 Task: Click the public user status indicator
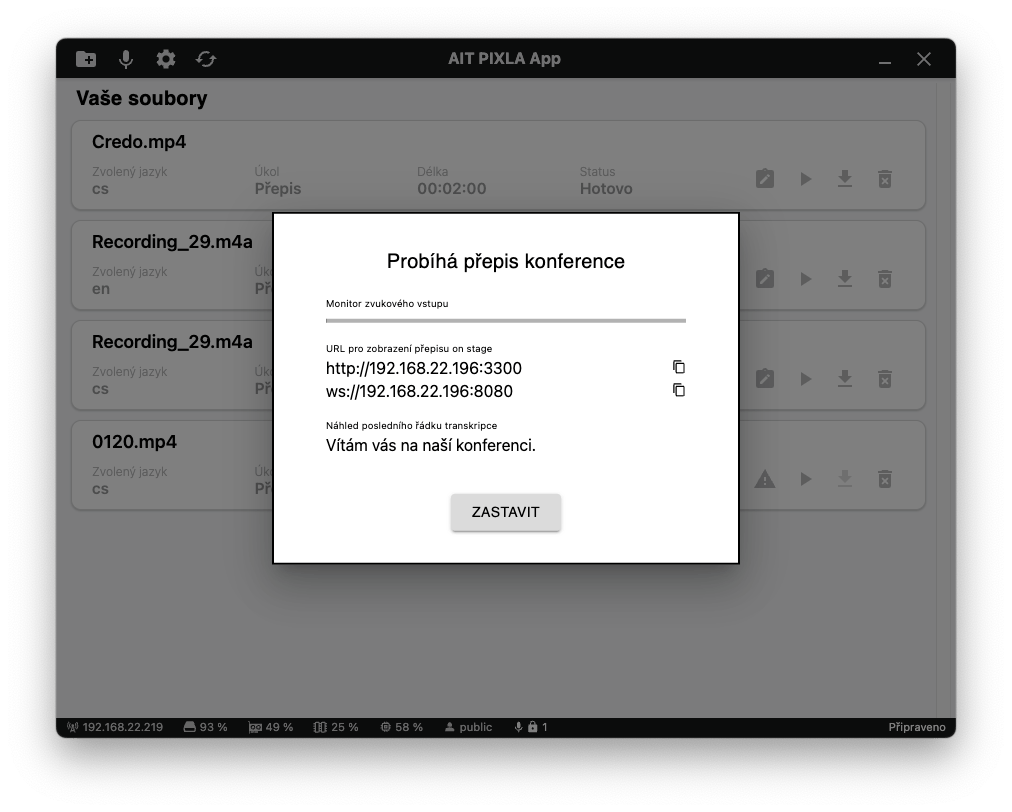point(469,727)
